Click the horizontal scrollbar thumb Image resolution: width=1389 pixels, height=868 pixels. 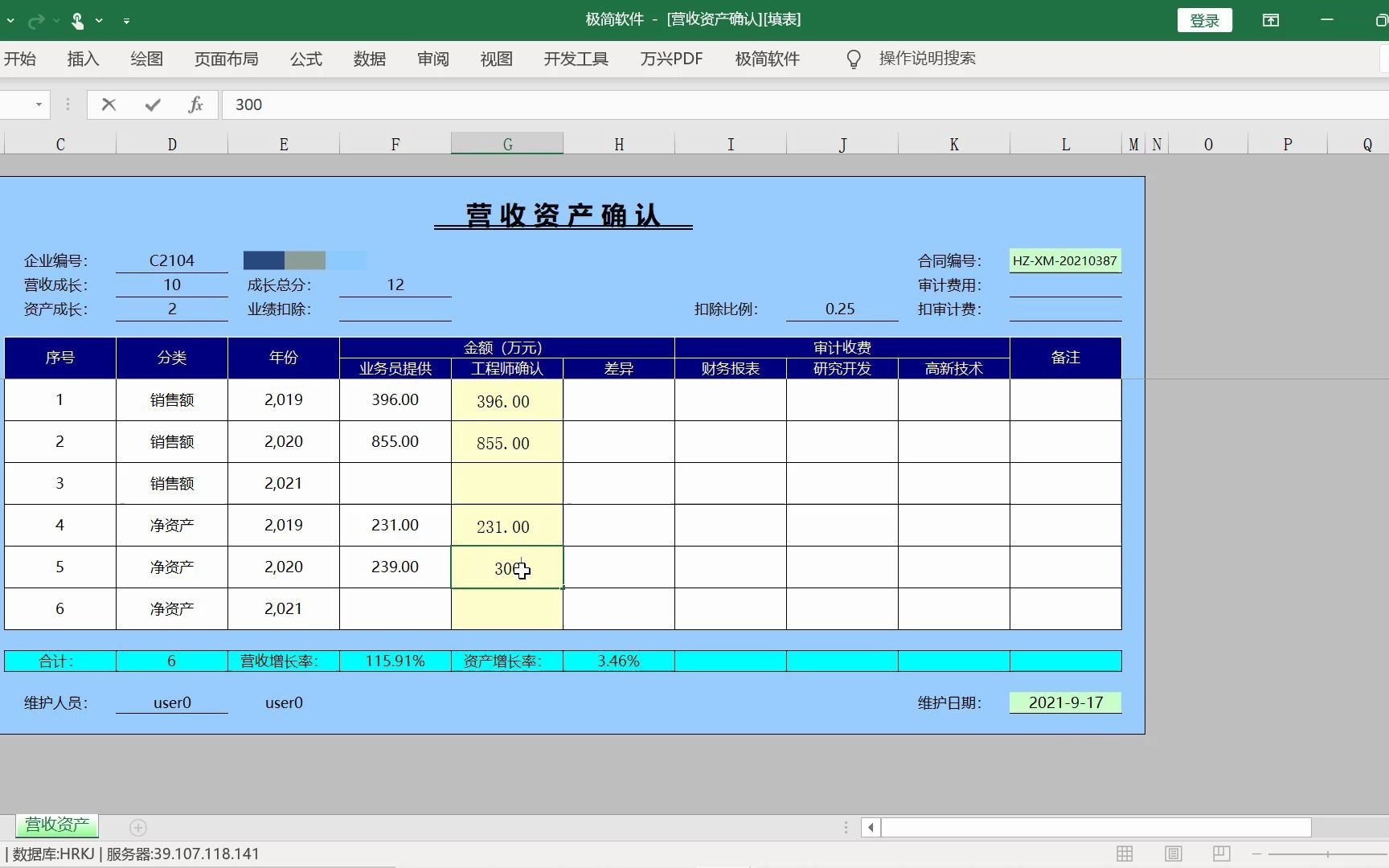tap(1096, 827)
